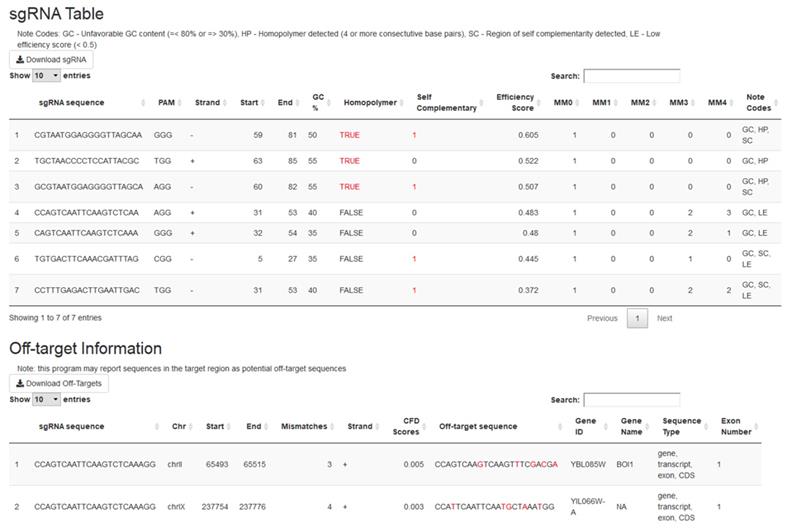Select page 1 in pagination
This screenshot has width=786, height=528.
tap(637, 318)
